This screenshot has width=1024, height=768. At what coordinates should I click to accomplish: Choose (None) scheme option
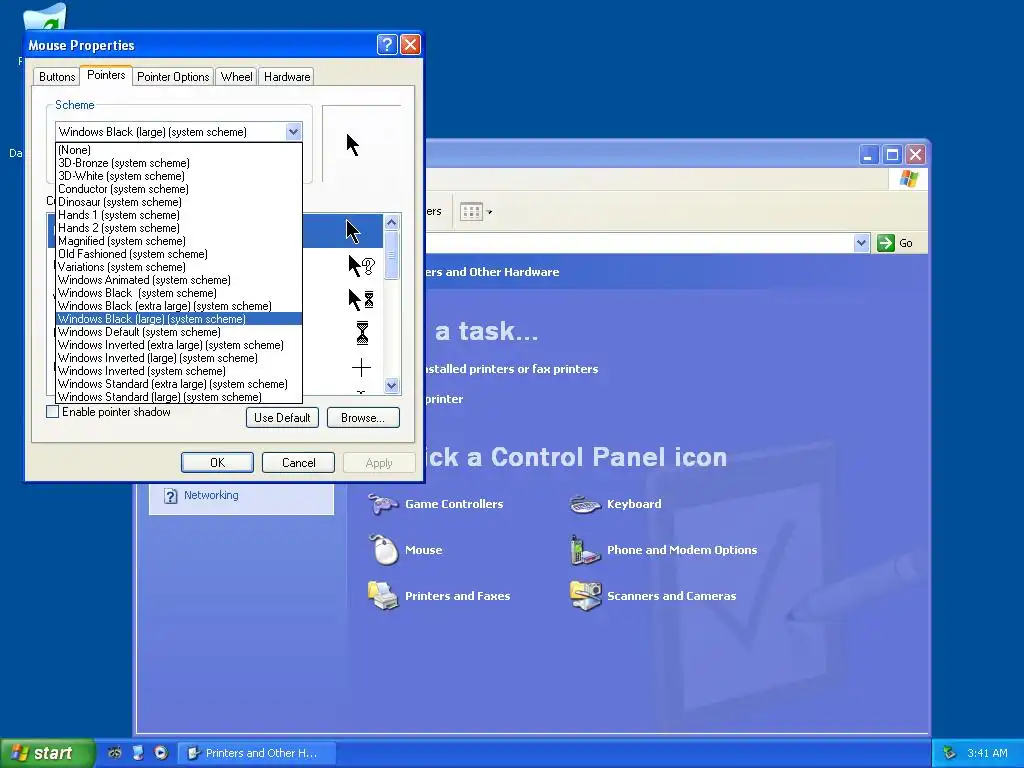[x=178, y=150]
